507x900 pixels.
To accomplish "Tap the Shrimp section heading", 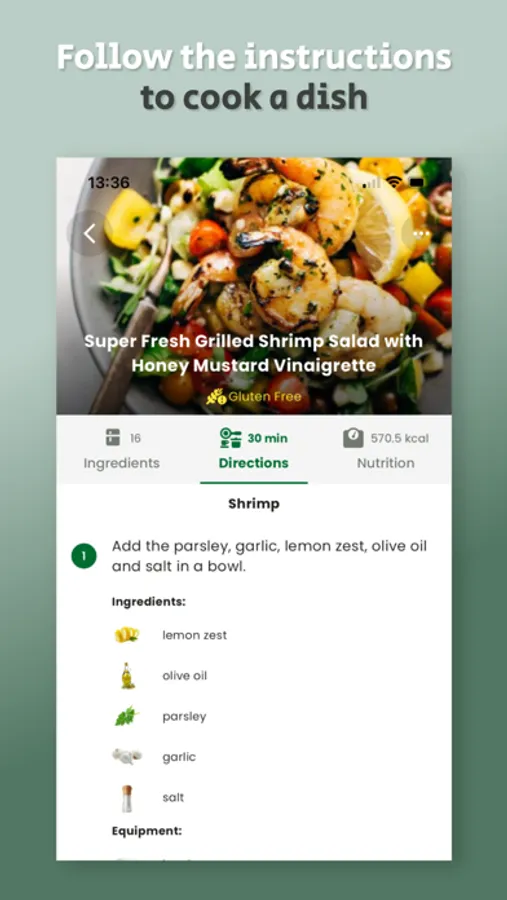I will tap(254, 504).
